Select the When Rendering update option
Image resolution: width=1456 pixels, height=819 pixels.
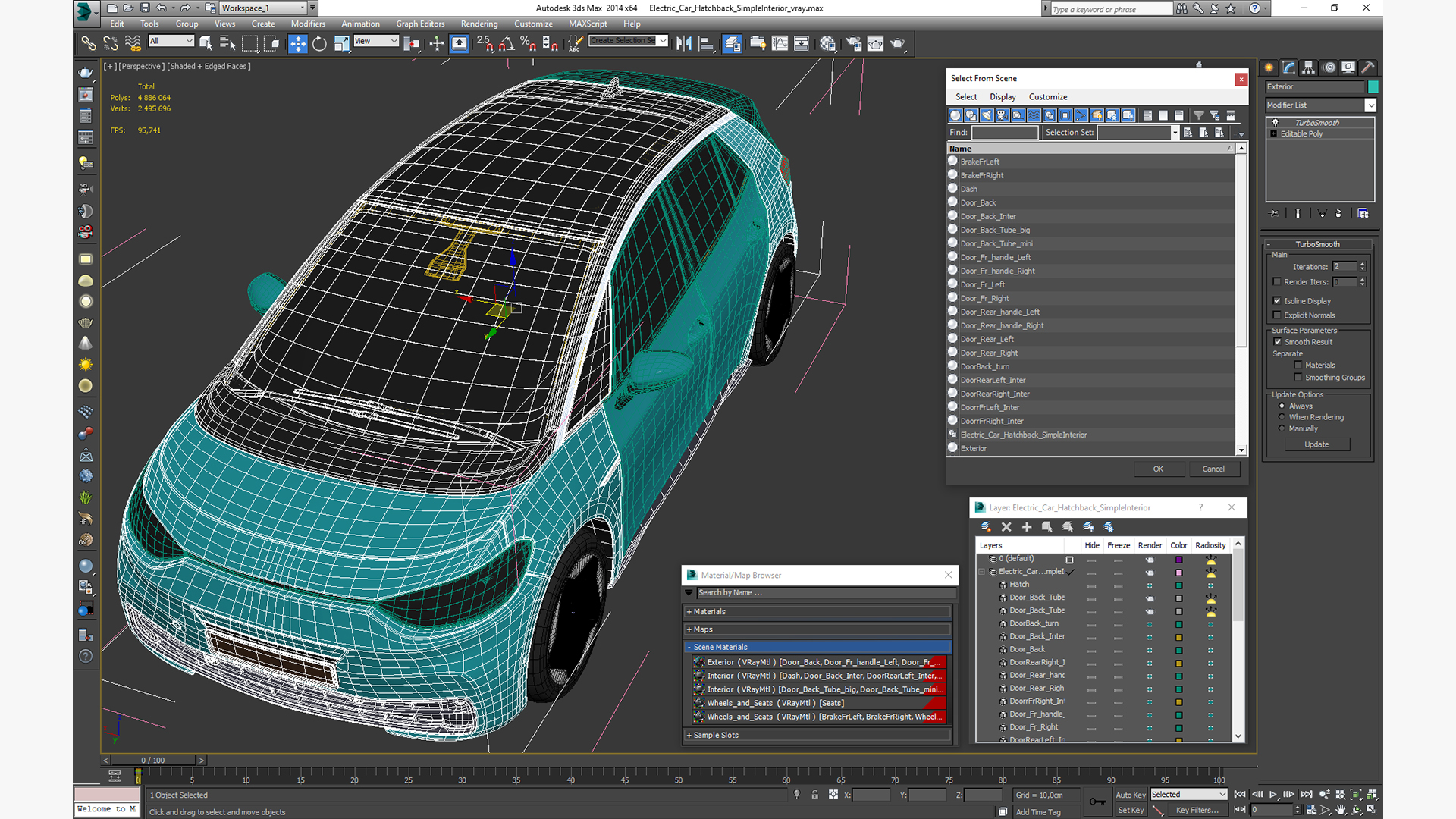(x=1282, y=417)
